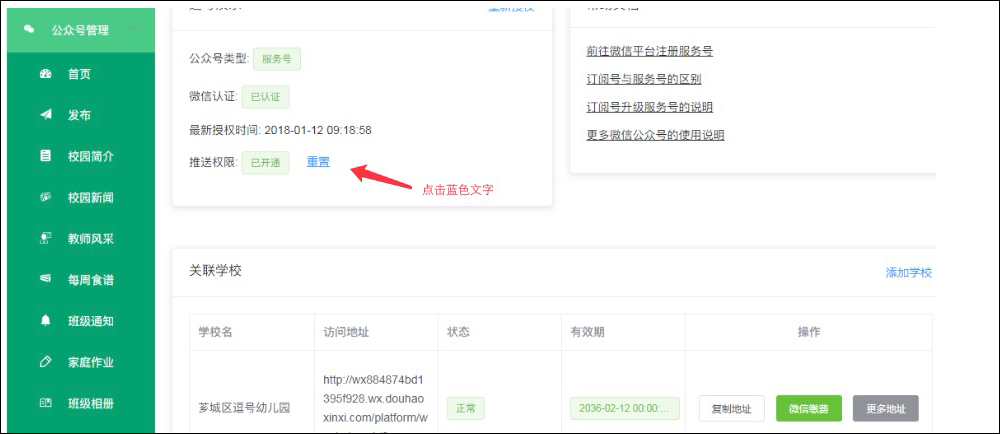Click the 操作 column header
This screenshot has height=434, width=1000.
coord(809,332)
